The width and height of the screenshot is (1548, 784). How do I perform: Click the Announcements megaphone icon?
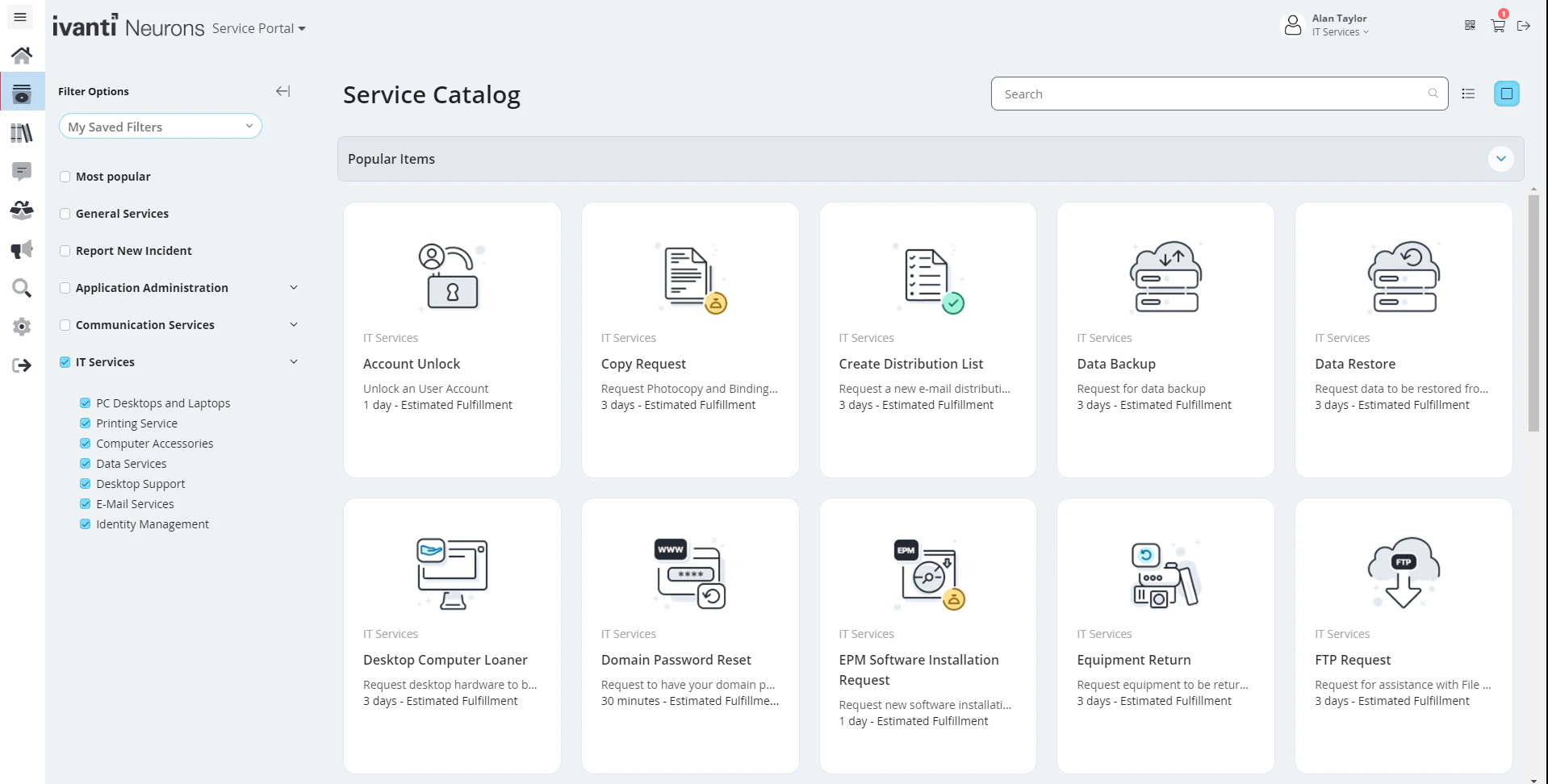[22, 248]
